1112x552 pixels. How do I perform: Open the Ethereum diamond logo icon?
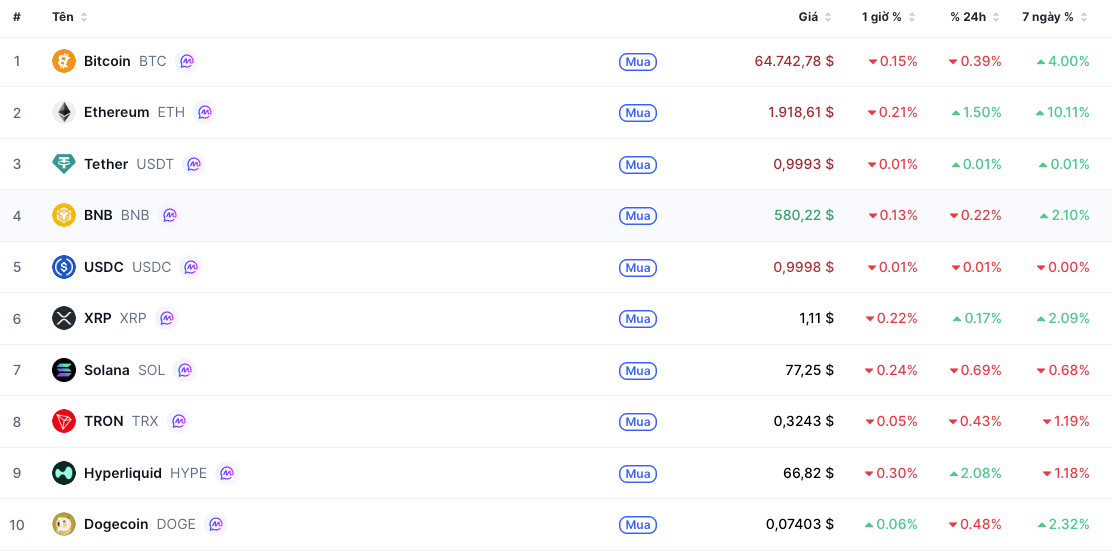click(64, 112)
